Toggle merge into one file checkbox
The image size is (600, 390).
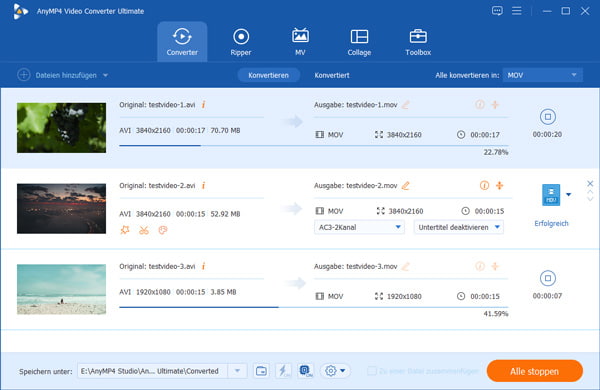point(372,371)
